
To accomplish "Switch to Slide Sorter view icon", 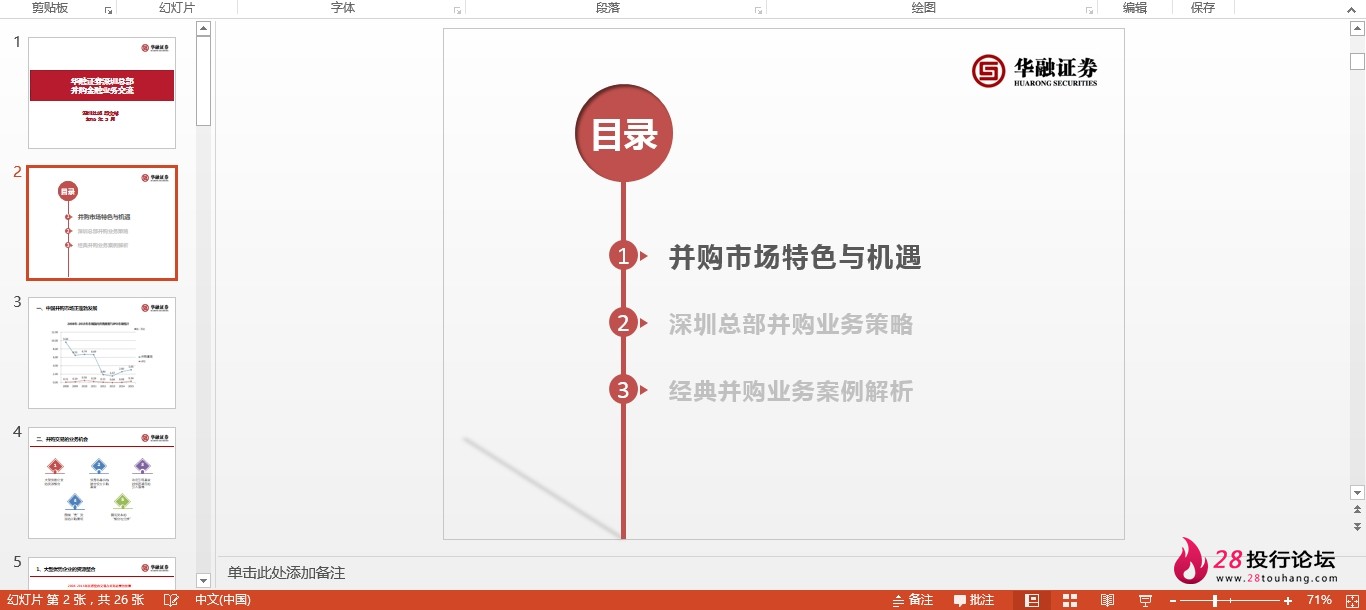I will pyautogui.click(x=1070, y=600).
